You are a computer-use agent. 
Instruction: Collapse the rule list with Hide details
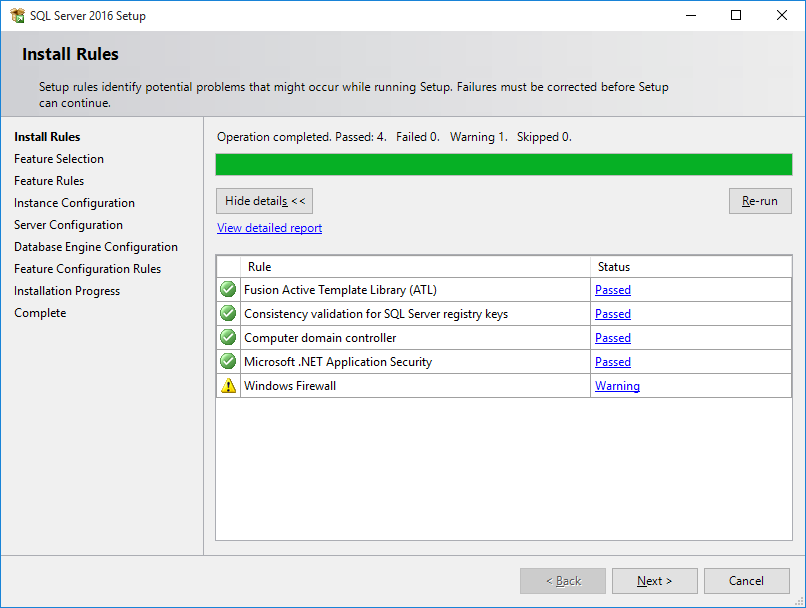264,201
